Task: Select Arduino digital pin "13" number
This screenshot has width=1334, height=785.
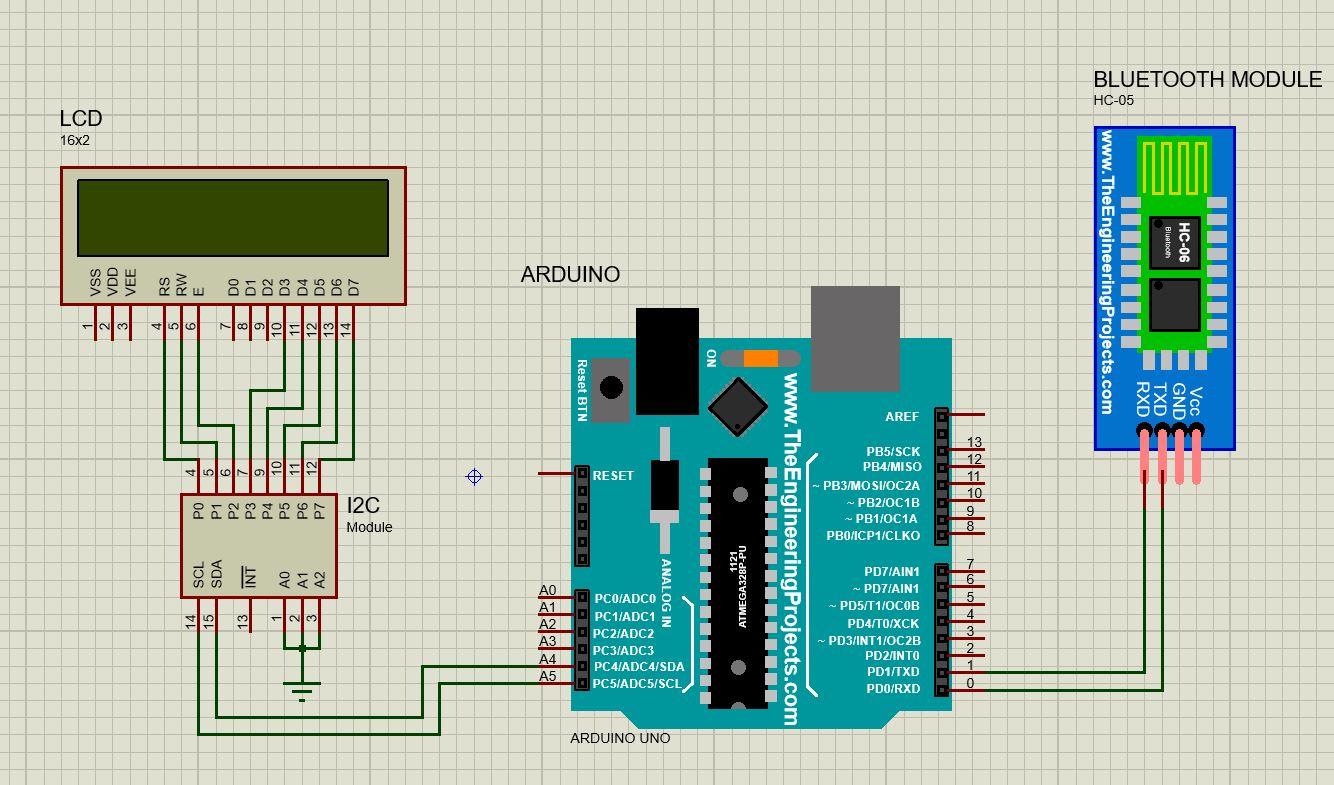Action: (x=974, y=442)
